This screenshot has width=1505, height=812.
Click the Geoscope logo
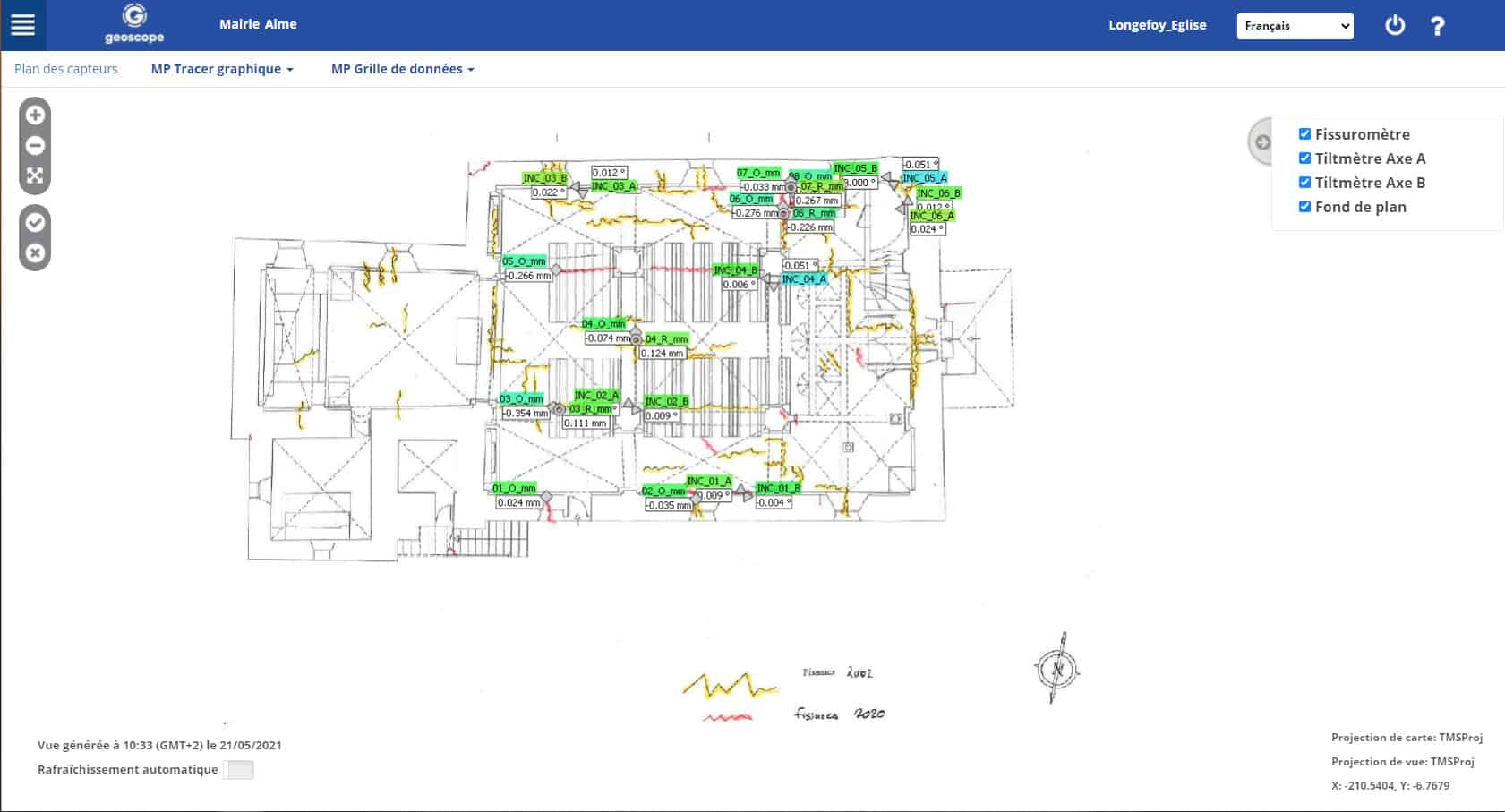pyautogui.click(x=134, y=24)
